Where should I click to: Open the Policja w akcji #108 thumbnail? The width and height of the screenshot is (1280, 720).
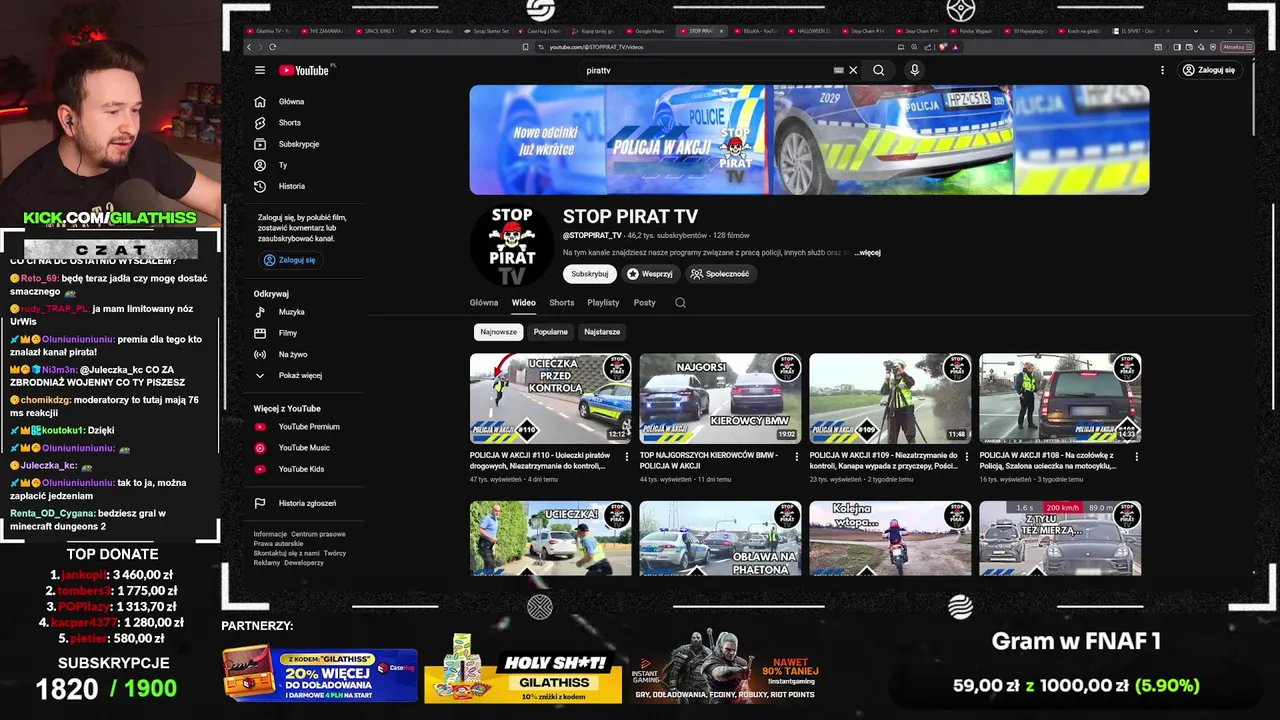tap(1060, 398)
